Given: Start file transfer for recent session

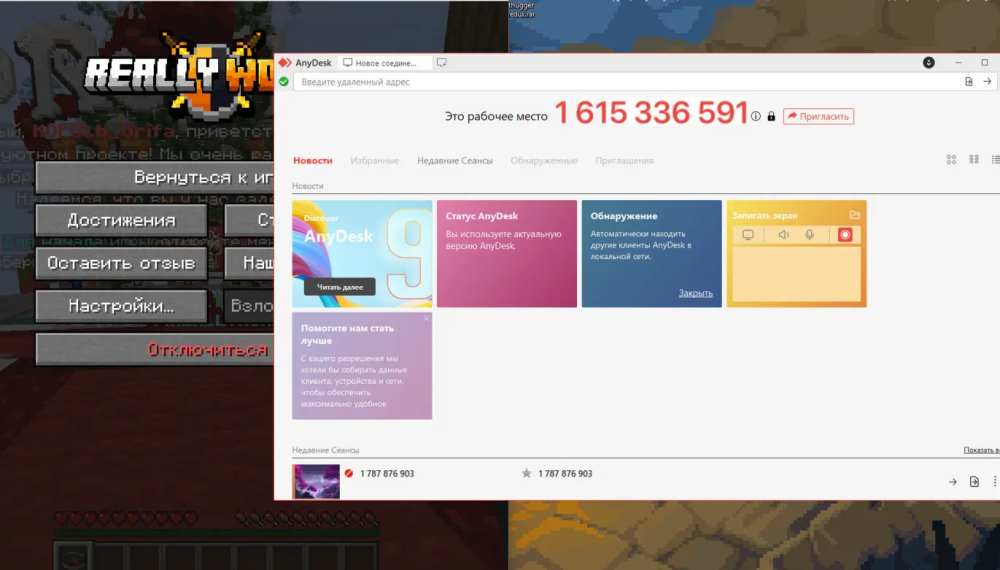Looking at the screenshot, I should click(974, 482).
